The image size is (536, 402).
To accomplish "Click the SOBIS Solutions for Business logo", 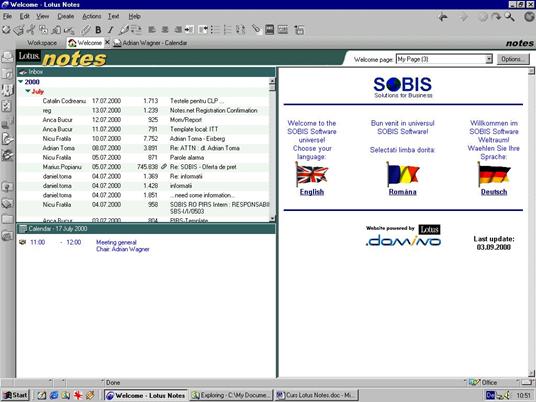I will (403, 87).
